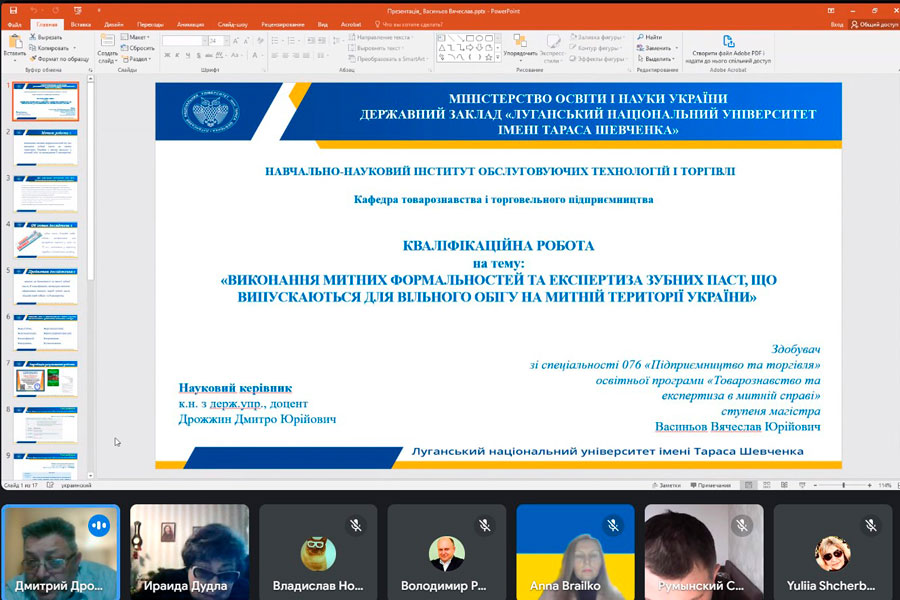The width and height of the screenshot is (900, 600).
Task: Click the muted microphone icon on Anna Brailko's tile
Action: pos(613,525)
